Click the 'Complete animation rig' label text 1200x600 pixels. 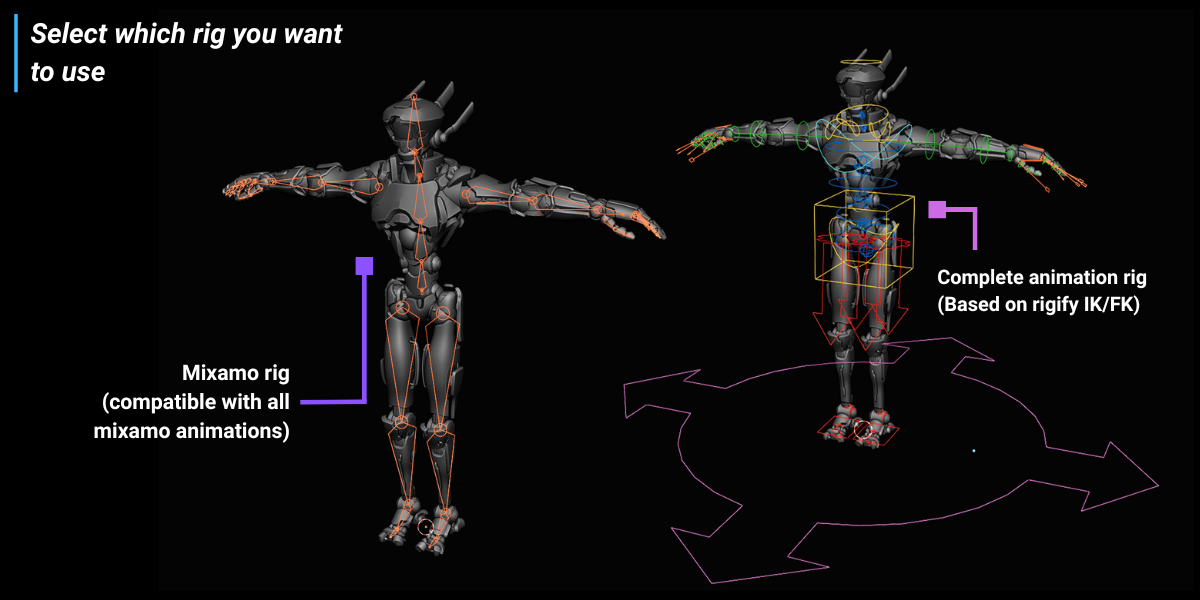[x=1042, y=277]
